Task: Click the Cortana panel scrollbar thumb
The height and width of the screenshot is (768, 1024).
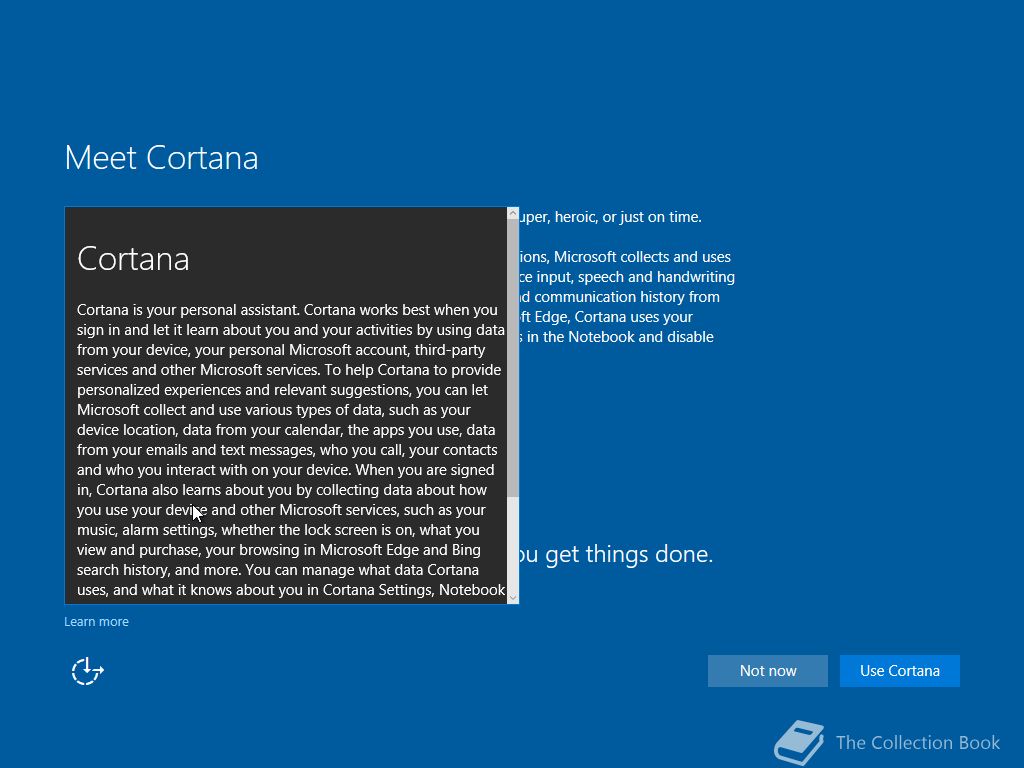Action: click(x=513, y=358)
